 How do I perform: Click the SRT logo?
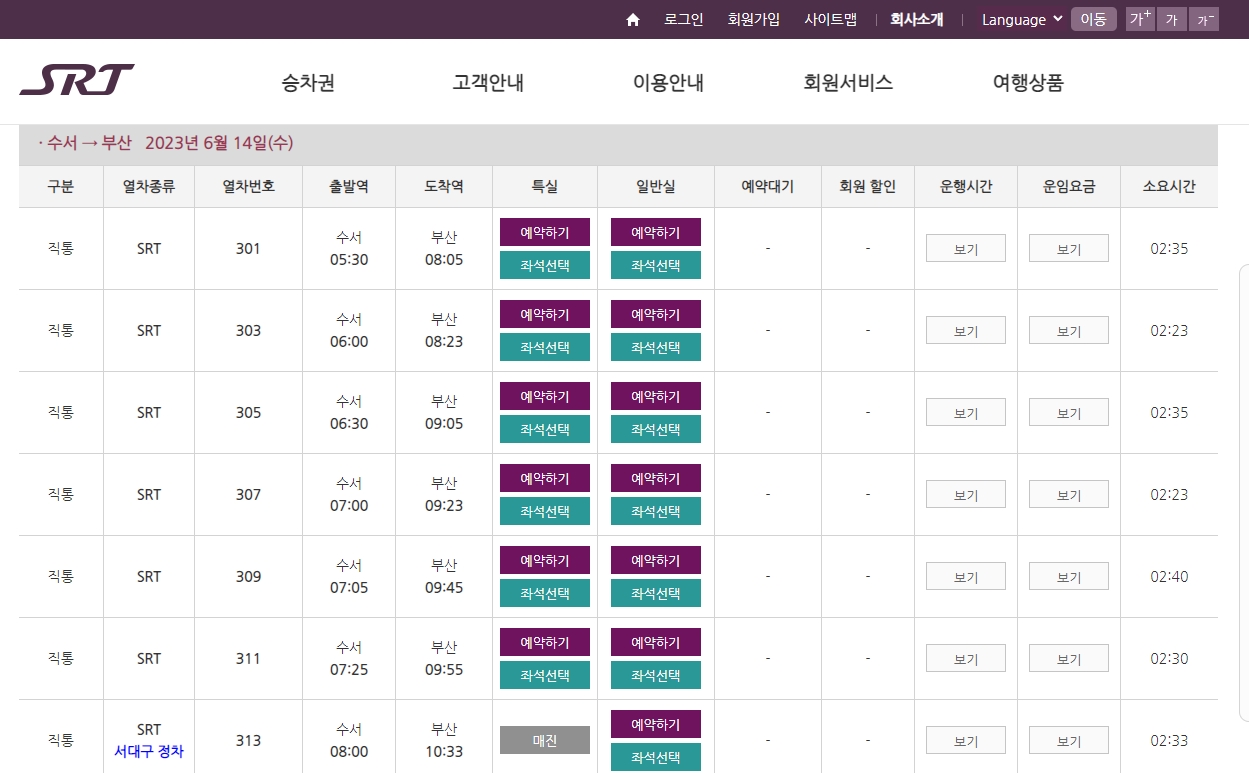[77, 80]
